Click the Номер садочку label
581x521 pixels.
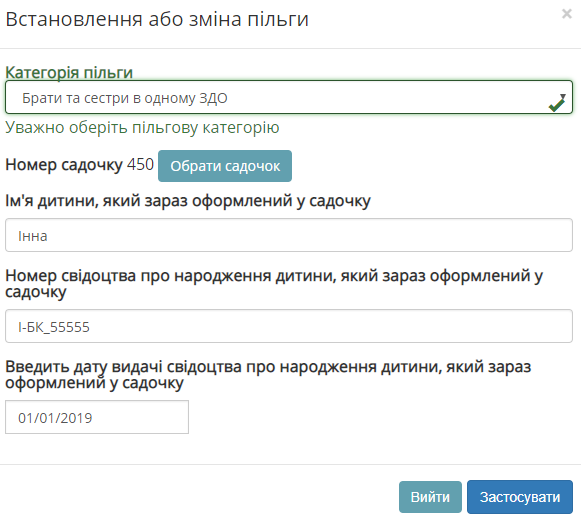click(x=64, y=165)
